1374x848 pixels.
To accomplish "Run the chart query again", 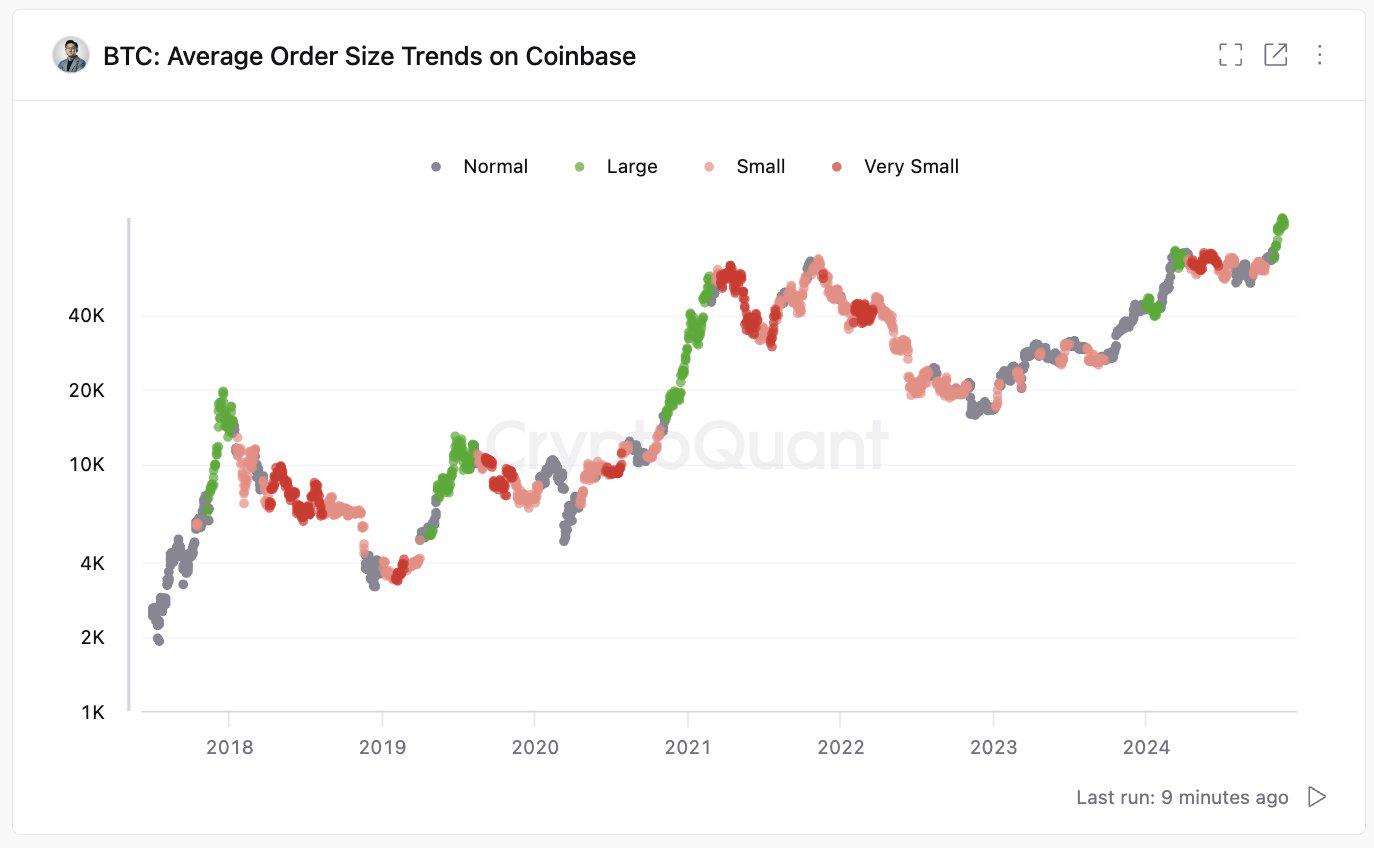I will tap(1317, 797).
